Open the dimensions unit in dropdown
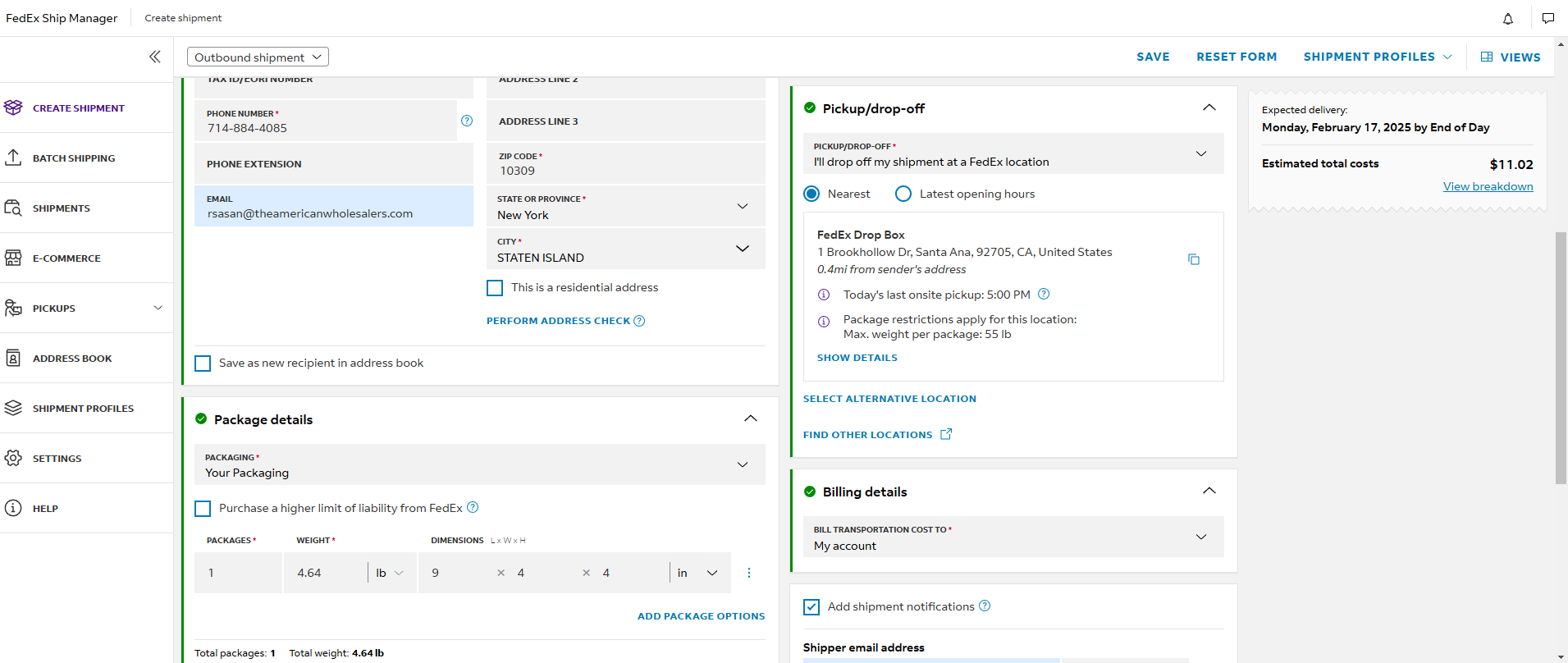The height and width of the screenshot is (663, 1568). [700, 573]
